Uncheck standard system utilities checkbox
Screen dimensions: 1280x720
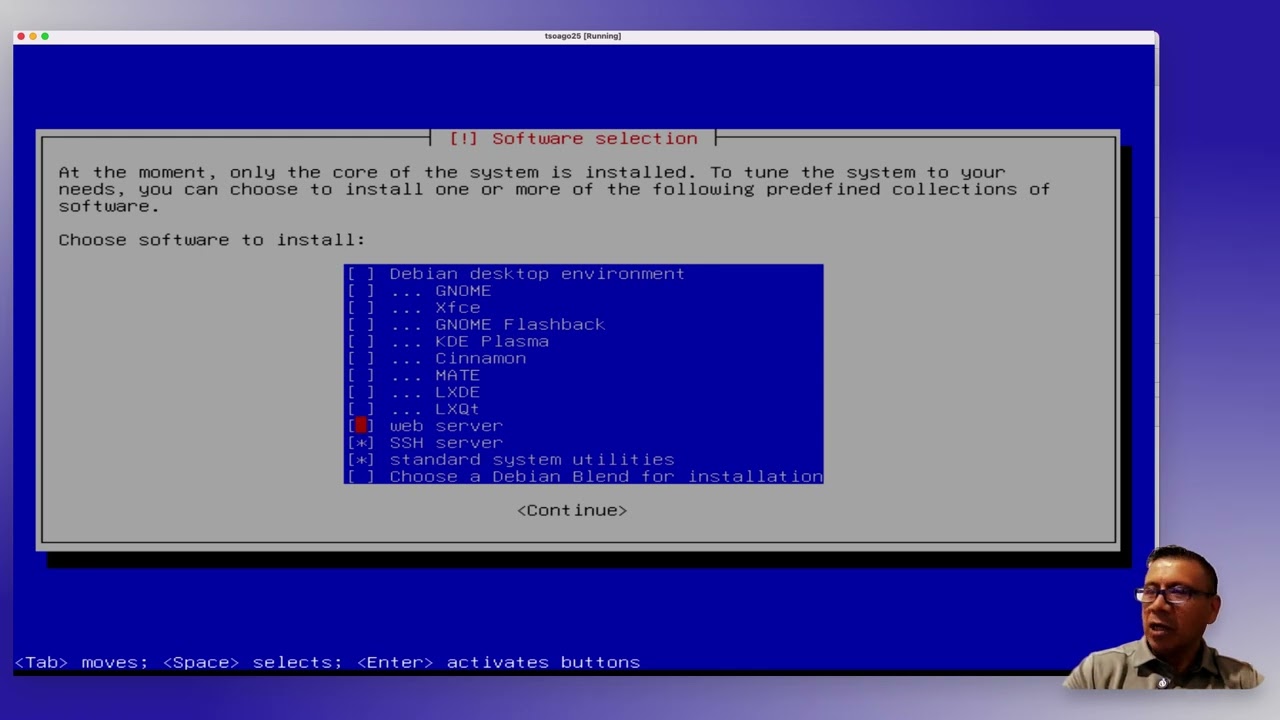[361, 460]
